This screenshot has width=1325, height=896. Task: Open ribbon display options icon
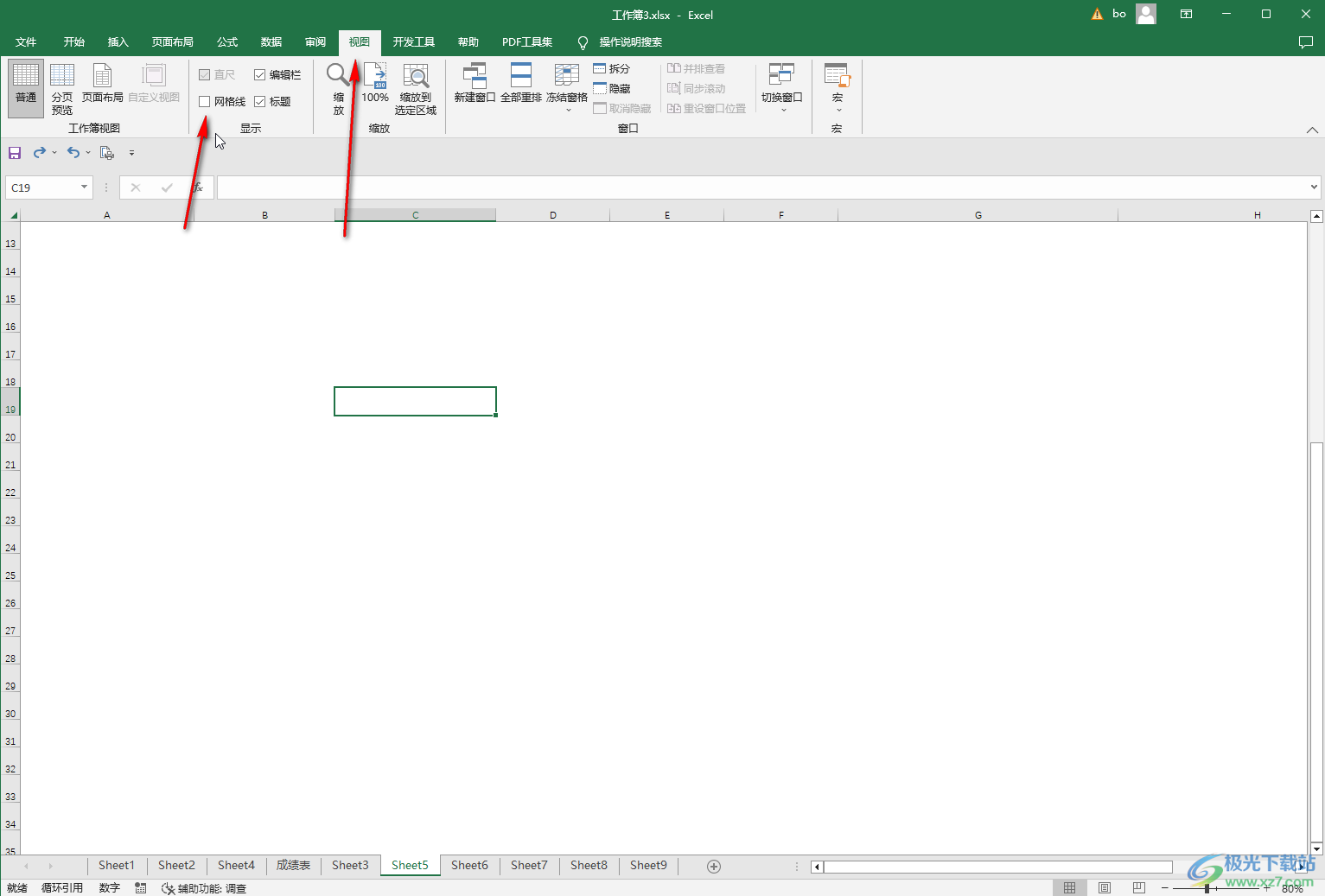click(x=1187, y=14)
